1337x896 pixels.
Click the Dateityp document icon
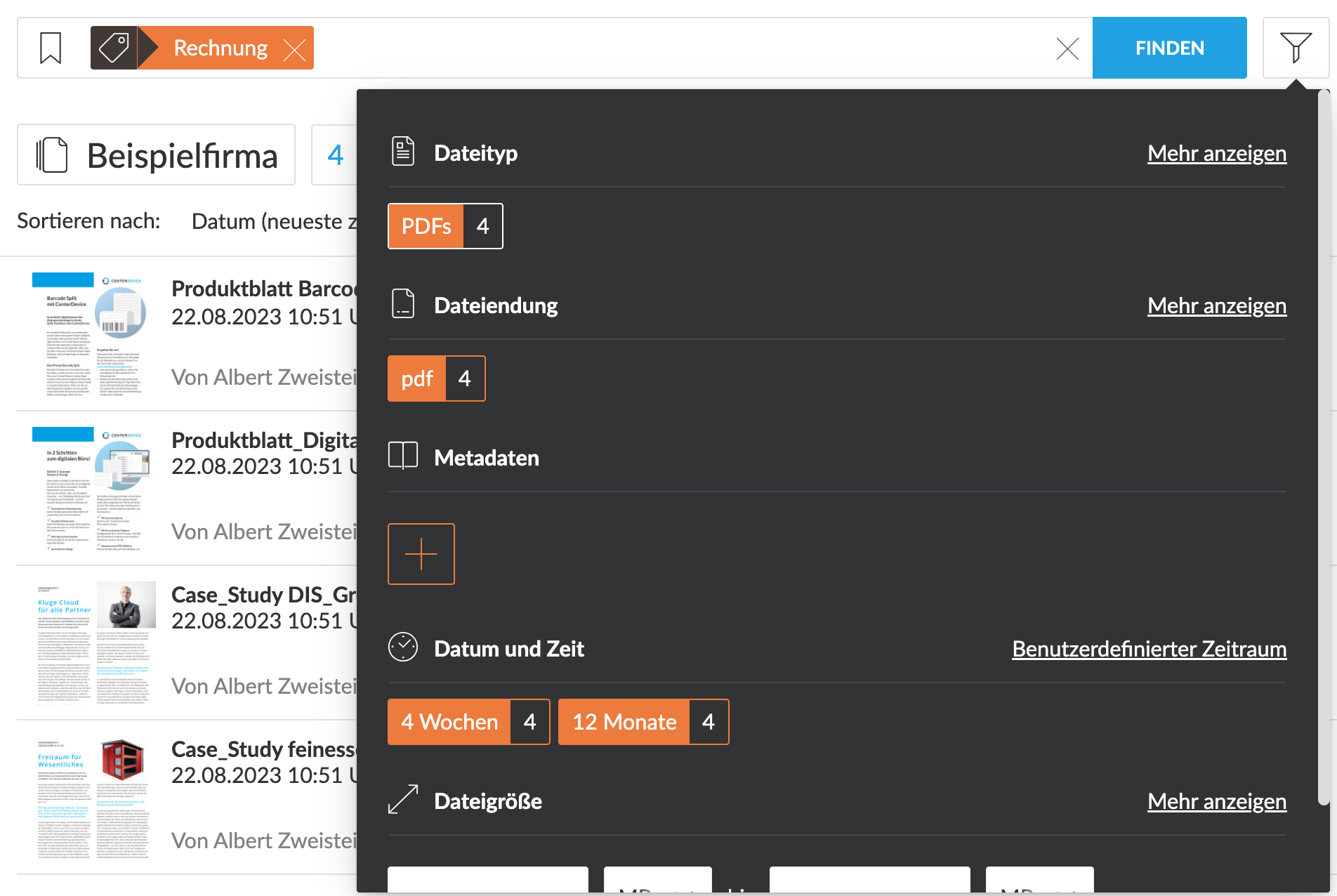403,152
